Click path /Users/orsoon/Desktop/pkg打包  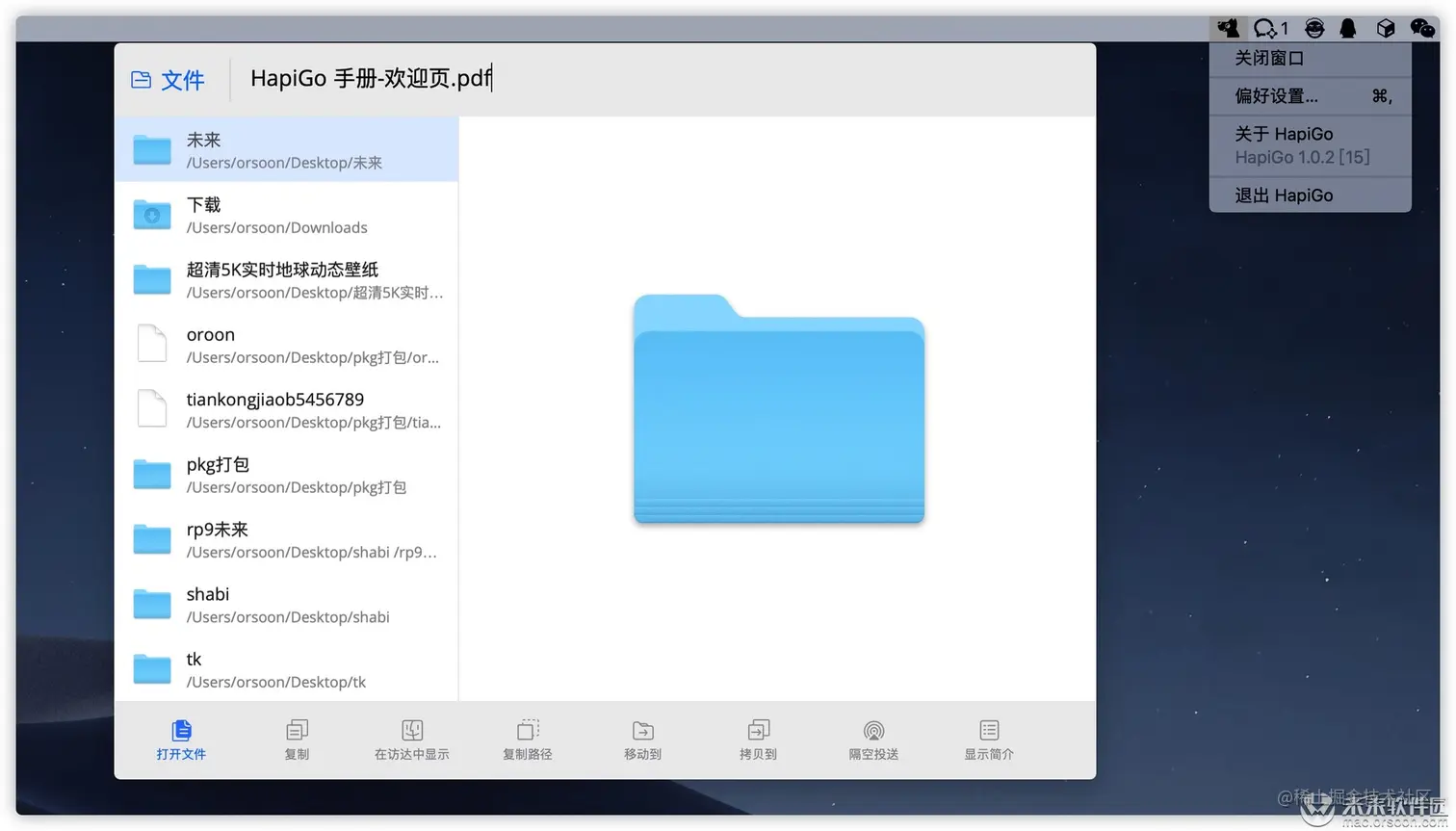(296, 487)
